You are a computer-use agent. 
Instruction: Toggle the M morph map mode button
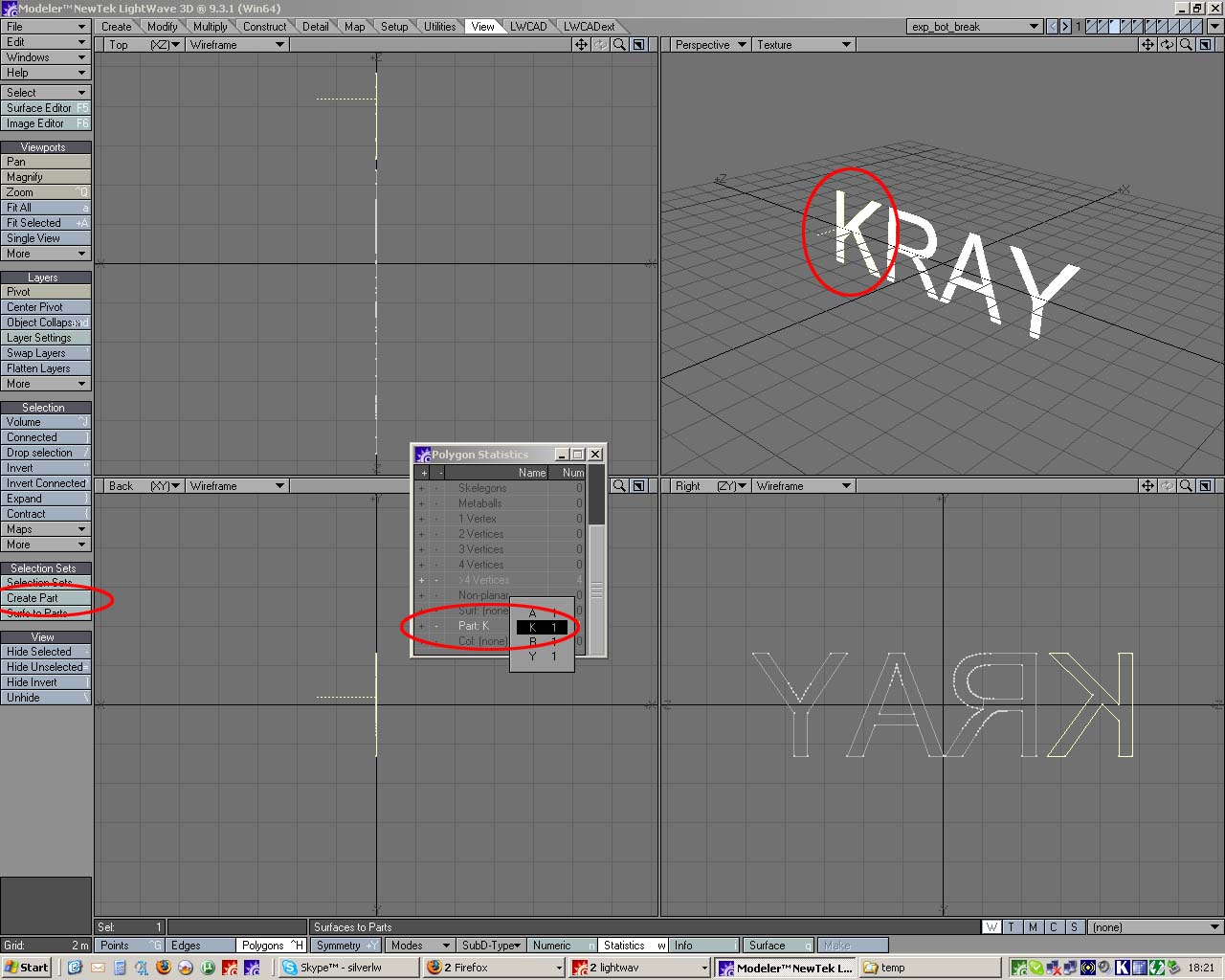click(x=1033, y=927)
